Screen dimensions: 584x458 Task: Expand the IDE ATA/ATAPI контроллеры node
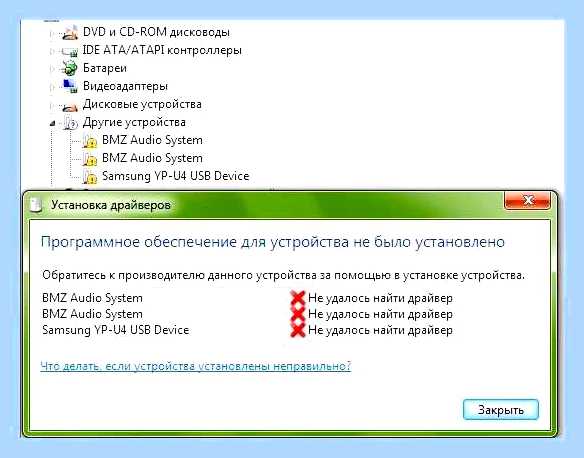coord(52,51)
